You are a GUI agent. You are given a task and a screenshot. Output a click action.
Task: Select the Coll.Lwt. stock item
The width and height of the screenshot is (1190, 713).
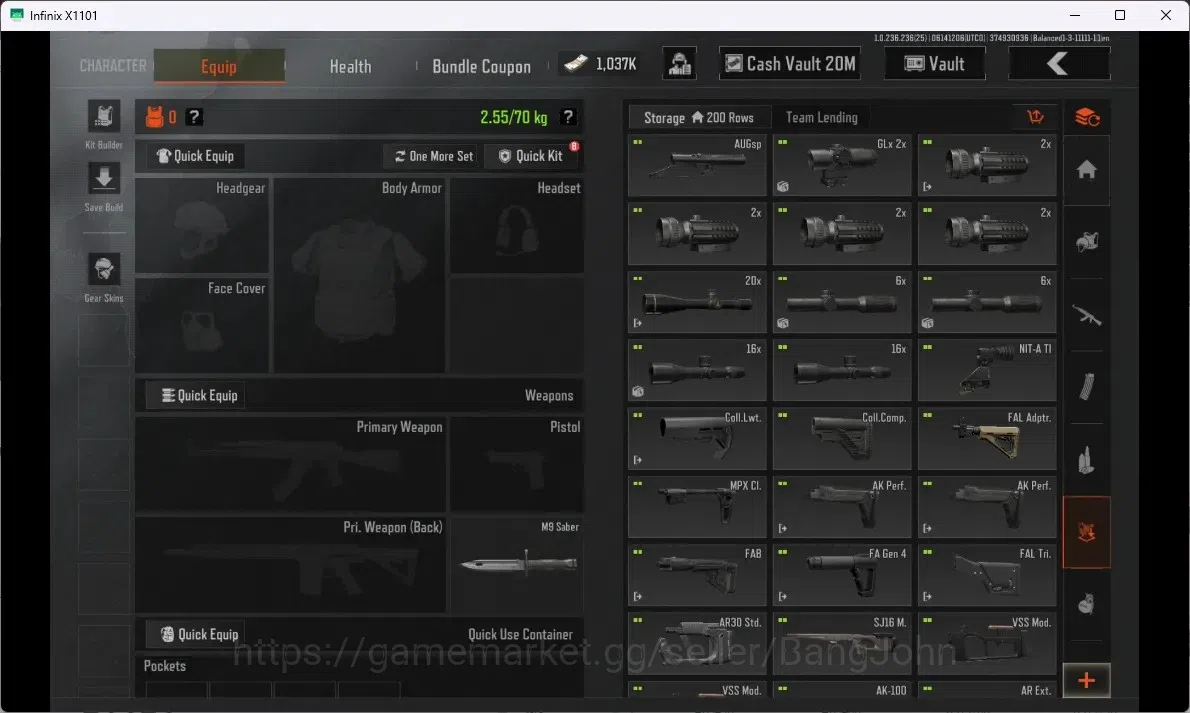pyautogui.click(x=697, y=439)
